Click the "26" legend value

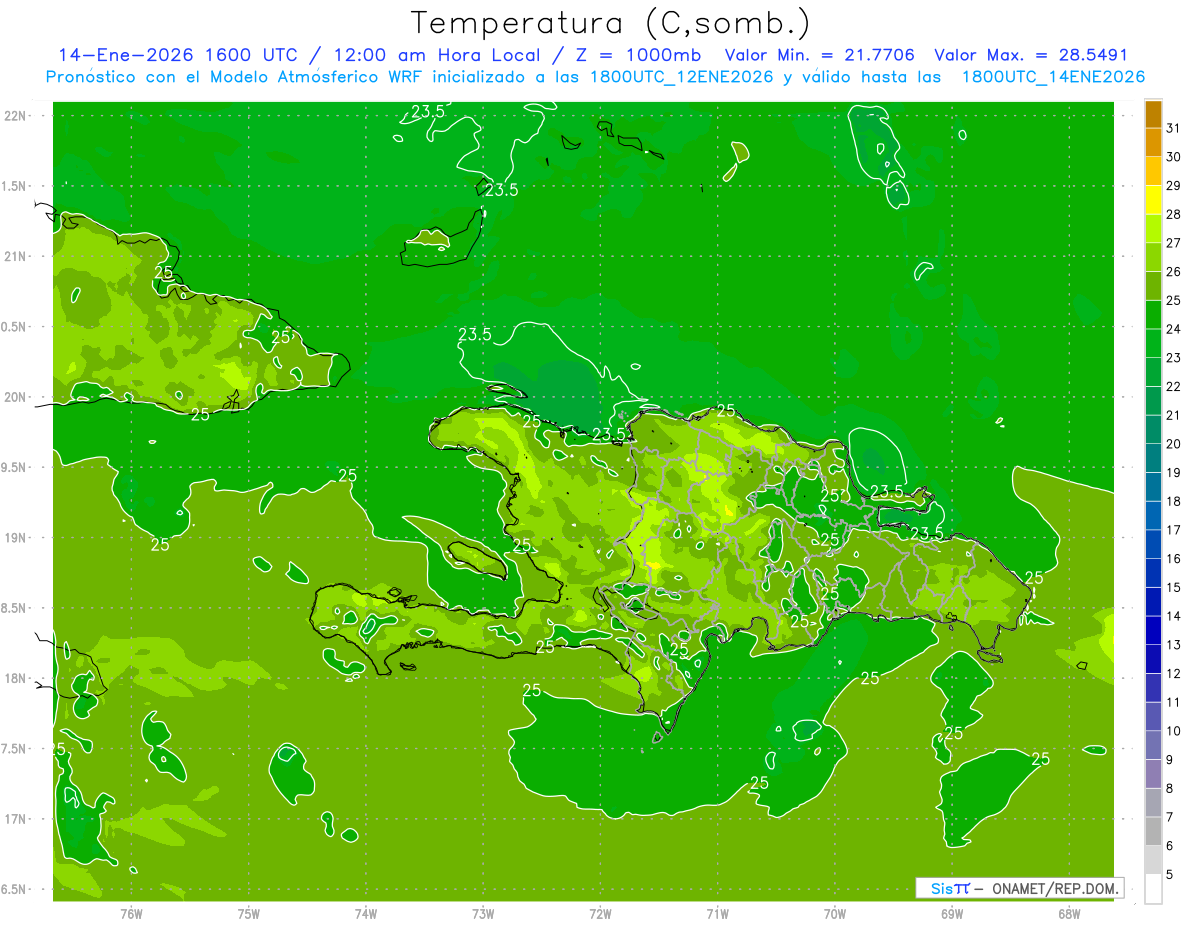[x=1174, y=272]
